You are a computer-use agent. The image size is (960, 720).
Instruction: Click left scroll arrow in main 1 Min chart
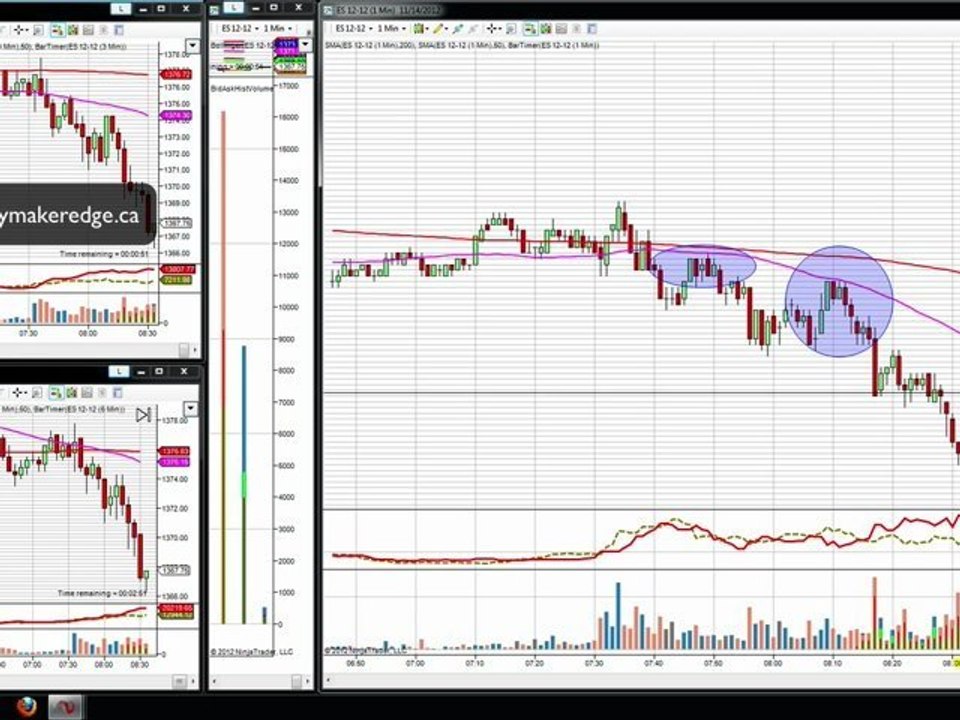pyautogui.click(x=328, y=680)
